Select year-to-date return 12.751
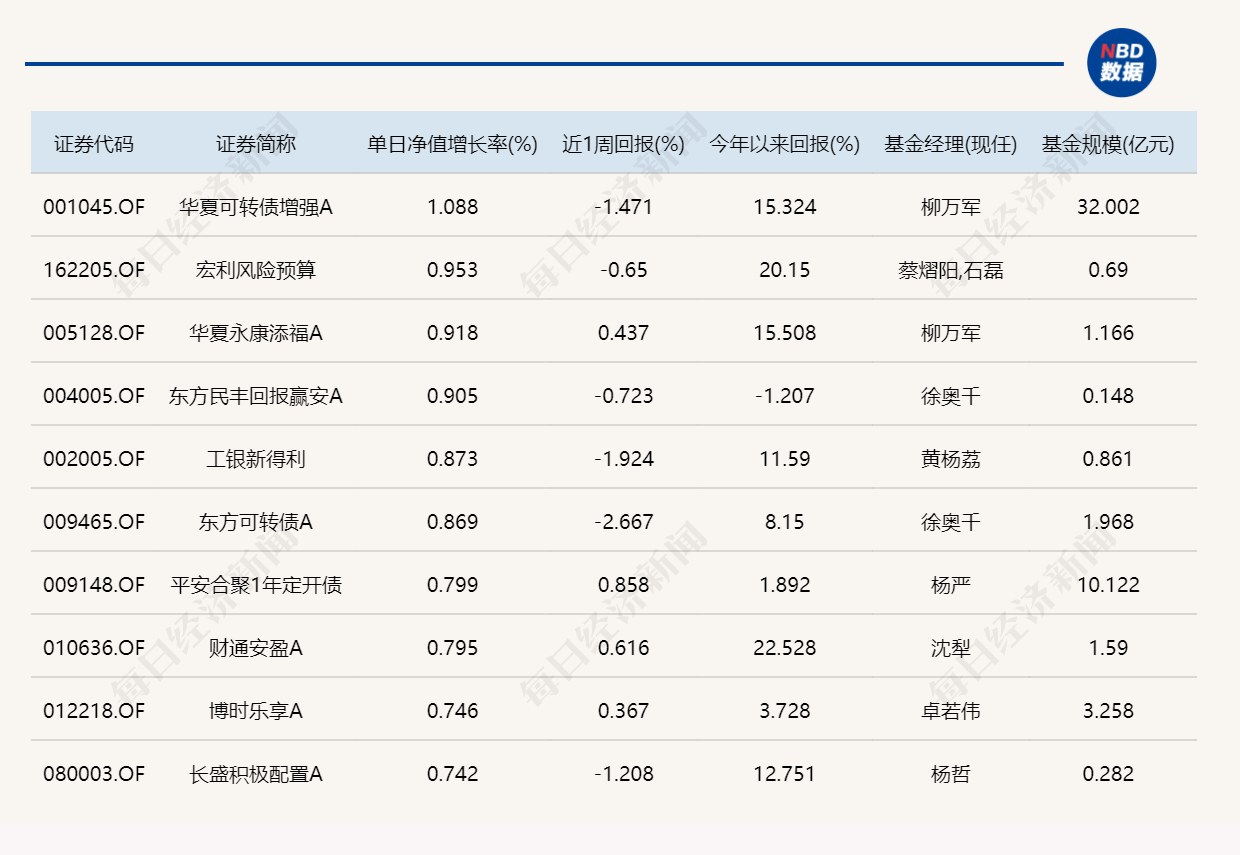This screenshot has height=855, width=1240. pos(785,774)
